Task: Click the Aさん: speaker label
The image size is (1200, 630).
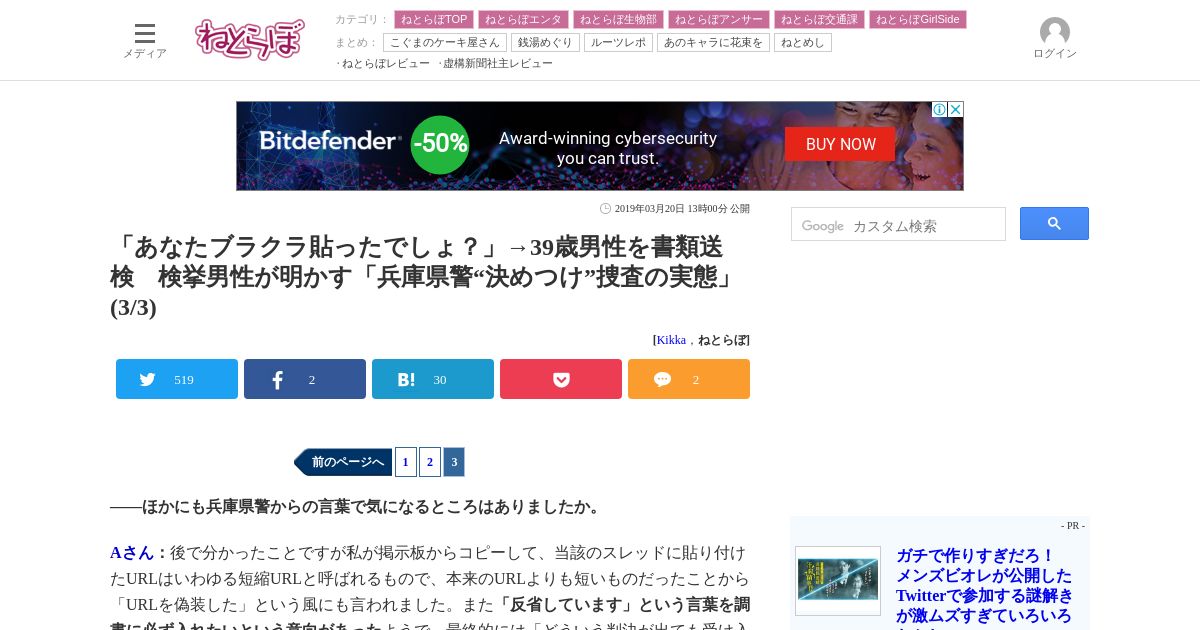Action: tap(139, 553)
